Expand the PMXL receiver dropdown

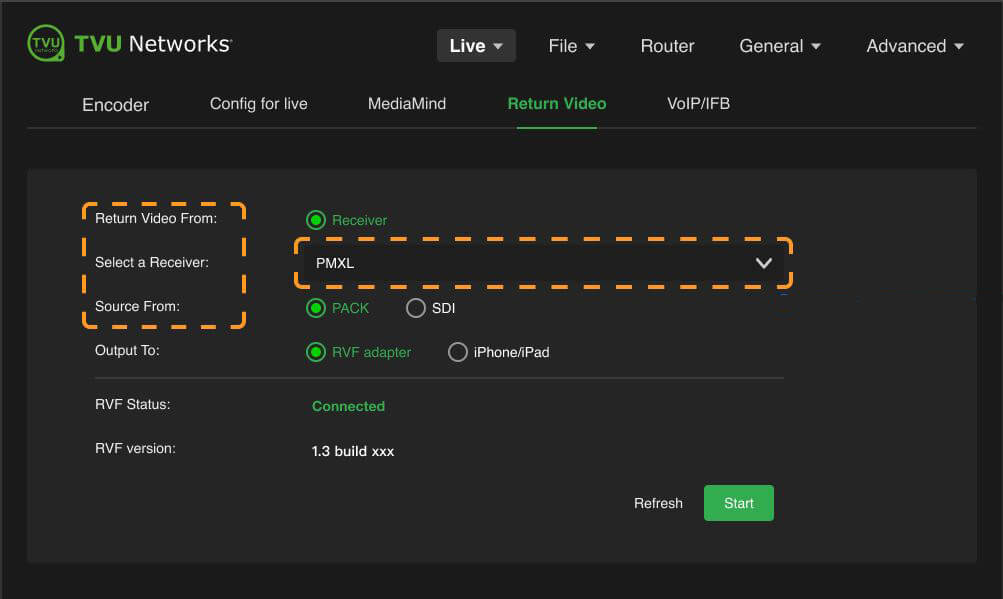click(x=544, y=263)
